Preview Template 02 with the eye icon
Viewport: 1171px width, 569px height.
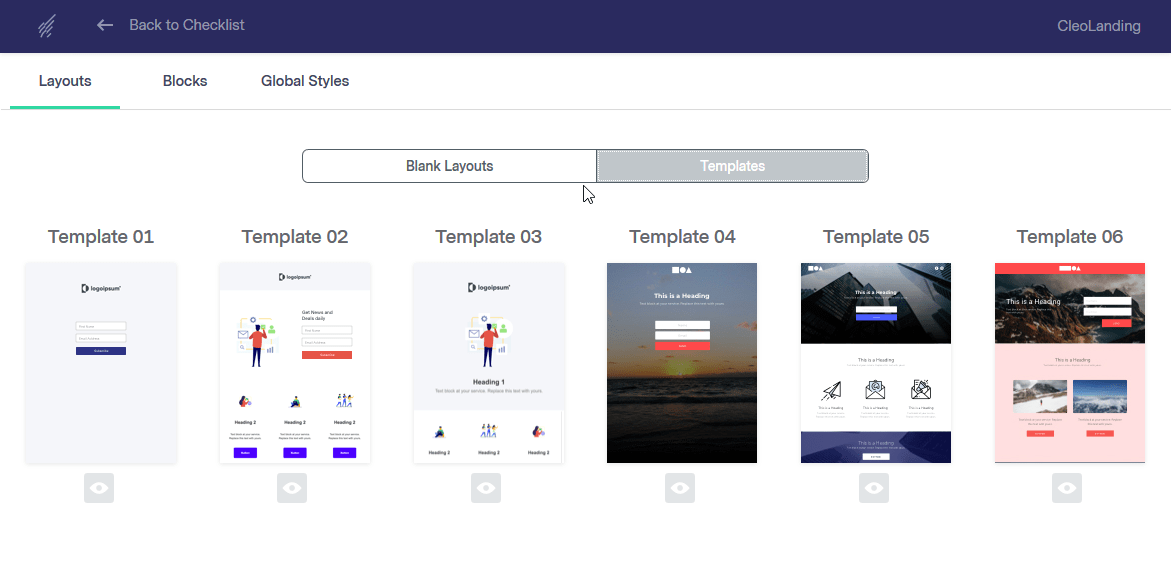(292, 488)
